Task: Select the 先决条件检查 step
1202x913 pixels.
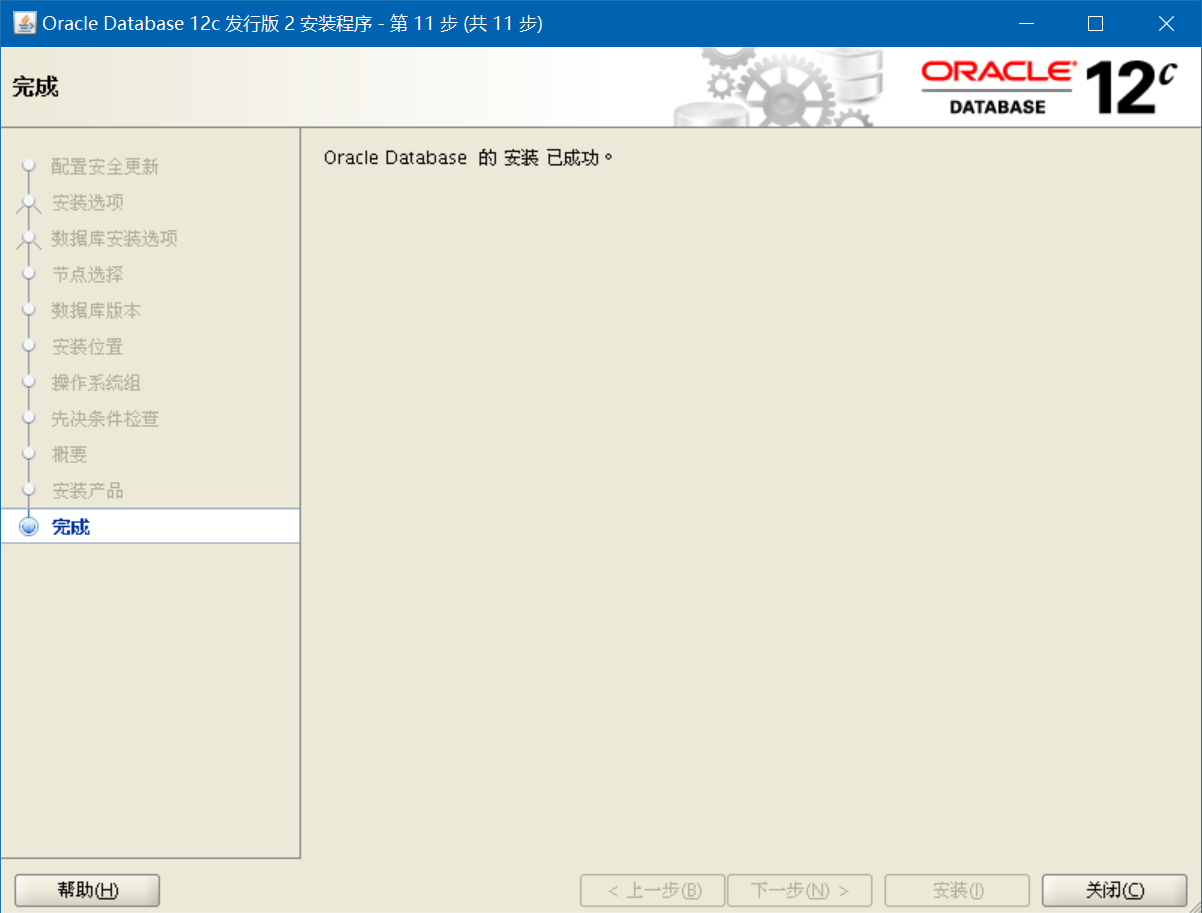Action: pos(105,419)
